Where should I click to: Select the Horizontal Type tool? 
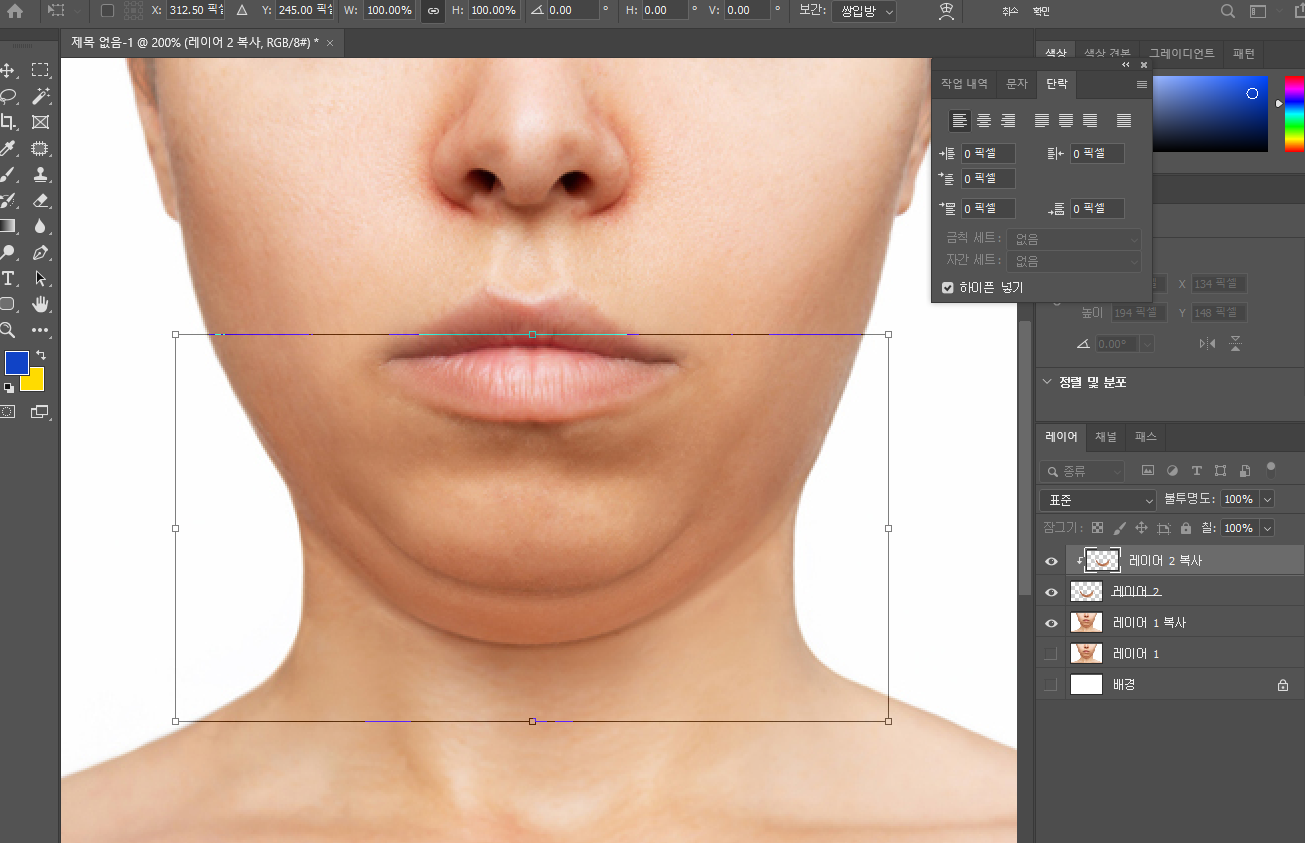[x=8, y=278]
